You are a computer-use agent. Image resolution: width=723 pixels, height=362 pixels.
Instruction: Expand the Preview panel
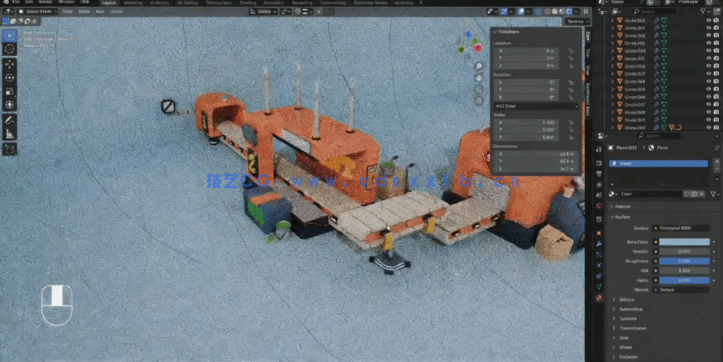[622, 207]
